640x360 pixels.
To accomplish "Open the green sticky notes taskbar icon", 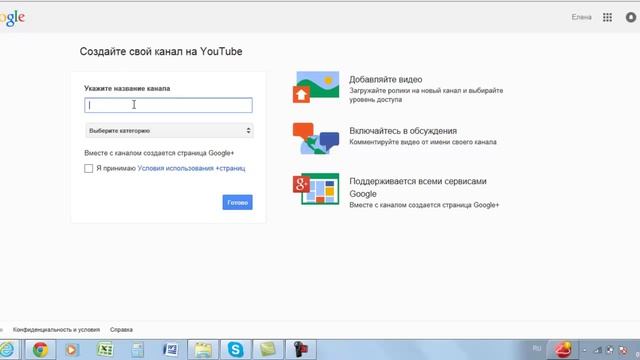I will (x=268, y=350).
